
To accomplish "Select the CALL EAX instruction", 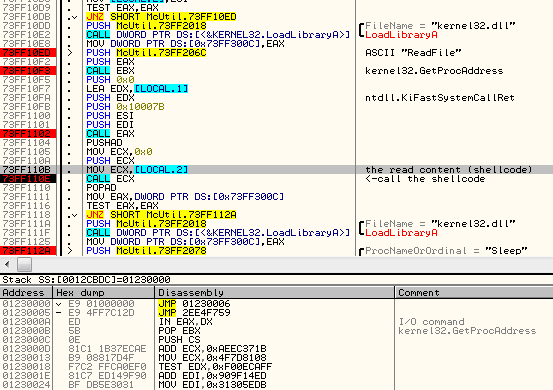I will [x=110, y=134].
